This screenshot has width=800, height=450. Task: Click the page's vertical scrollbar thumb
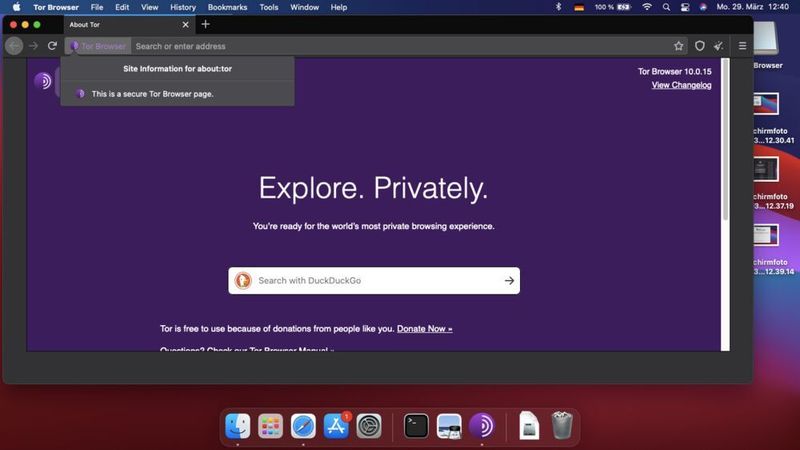tap(726, 139)
